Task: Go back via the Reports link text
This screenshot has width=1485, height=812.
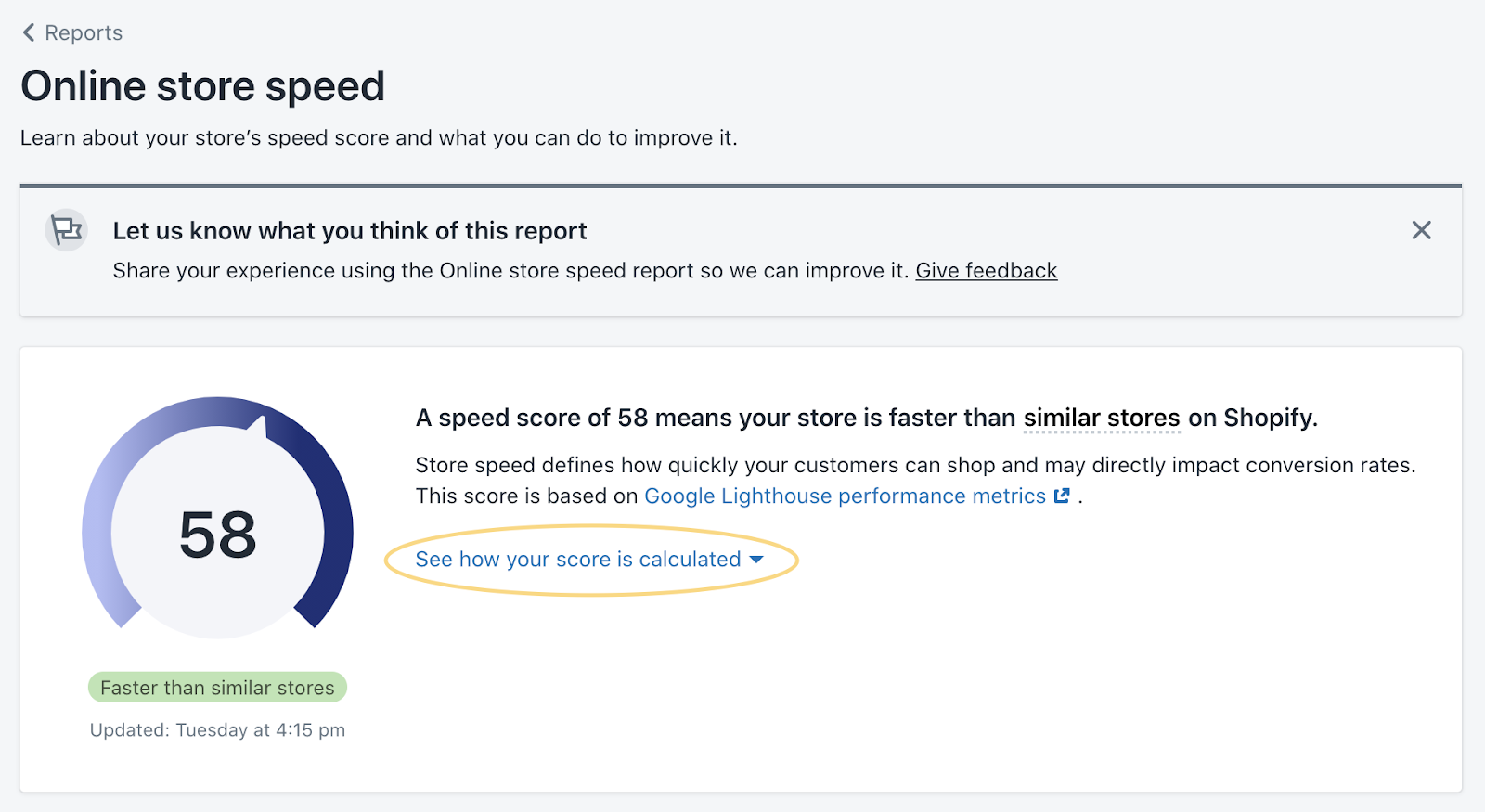Action: [84, 33]
